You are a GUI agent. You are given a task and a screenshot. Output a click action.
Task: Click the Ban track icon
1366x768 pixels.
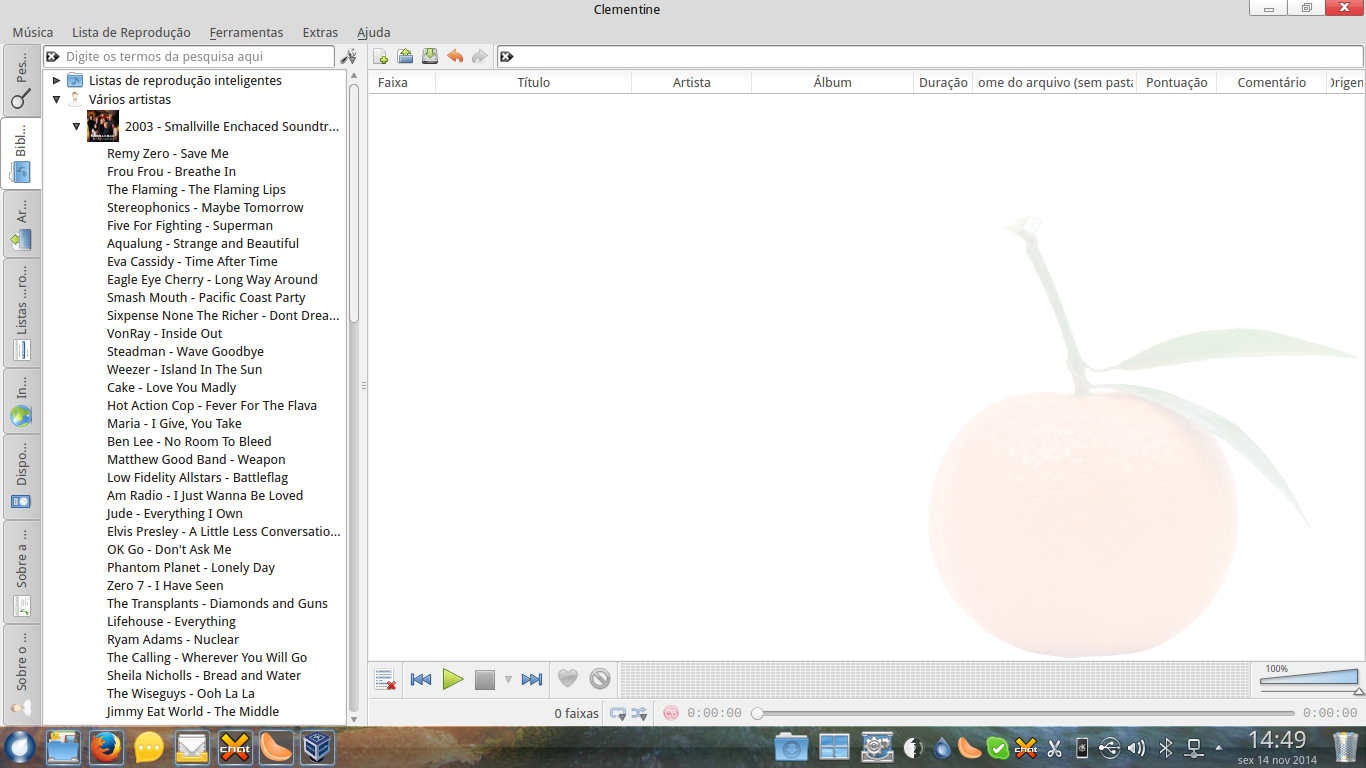click(600, 679)
